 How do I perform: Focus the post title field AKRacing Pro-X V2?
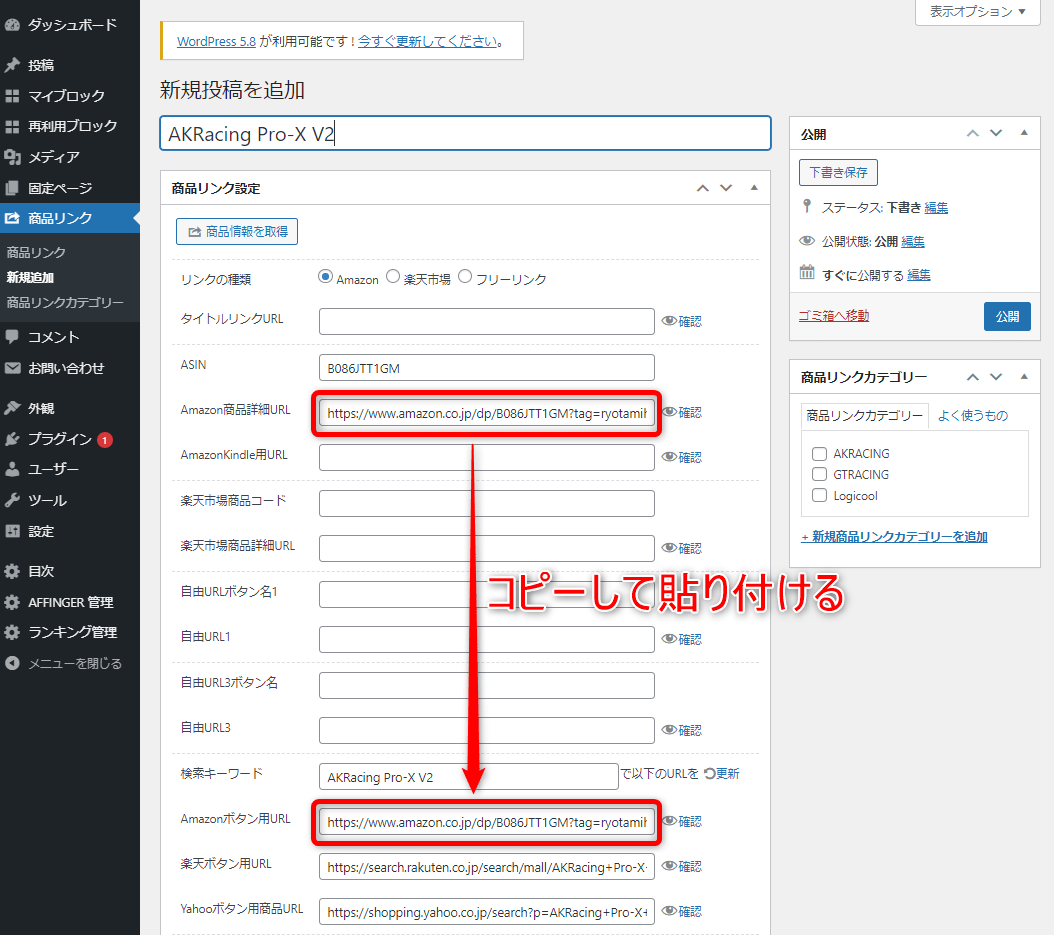point(465,133)
